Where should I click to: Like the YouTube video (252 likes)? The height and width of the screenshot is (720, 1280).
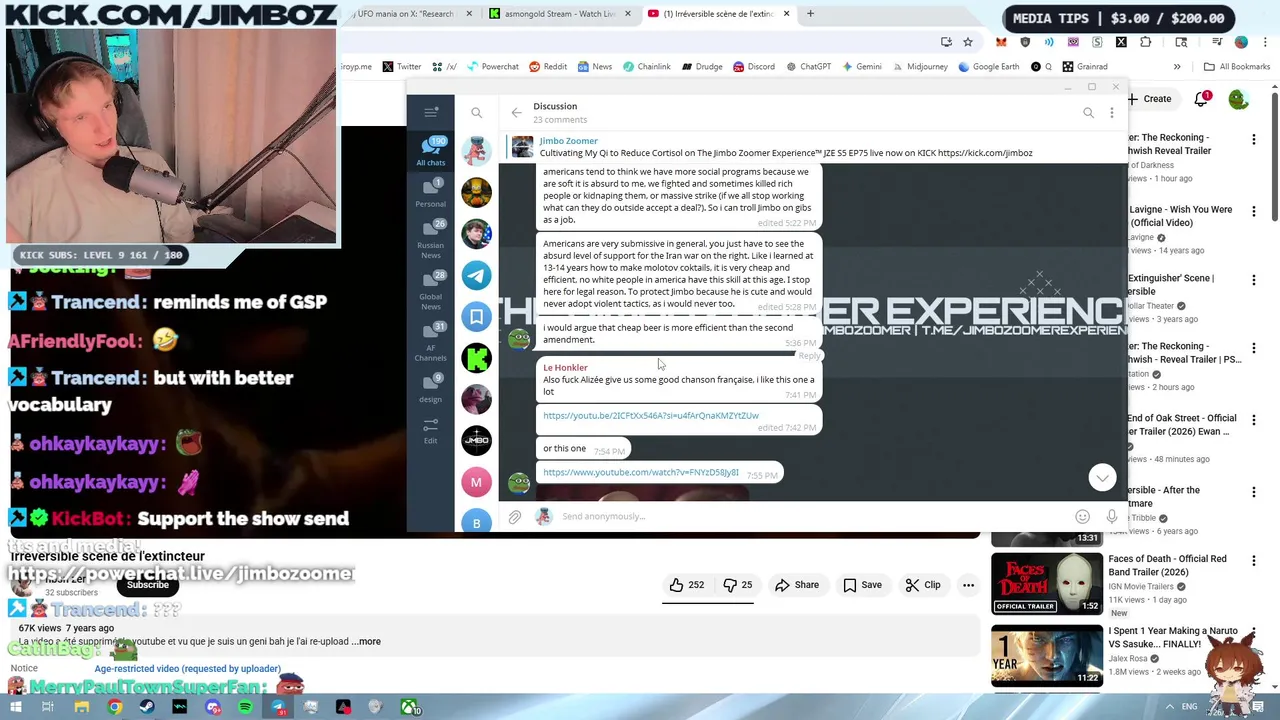click(687, 585)
